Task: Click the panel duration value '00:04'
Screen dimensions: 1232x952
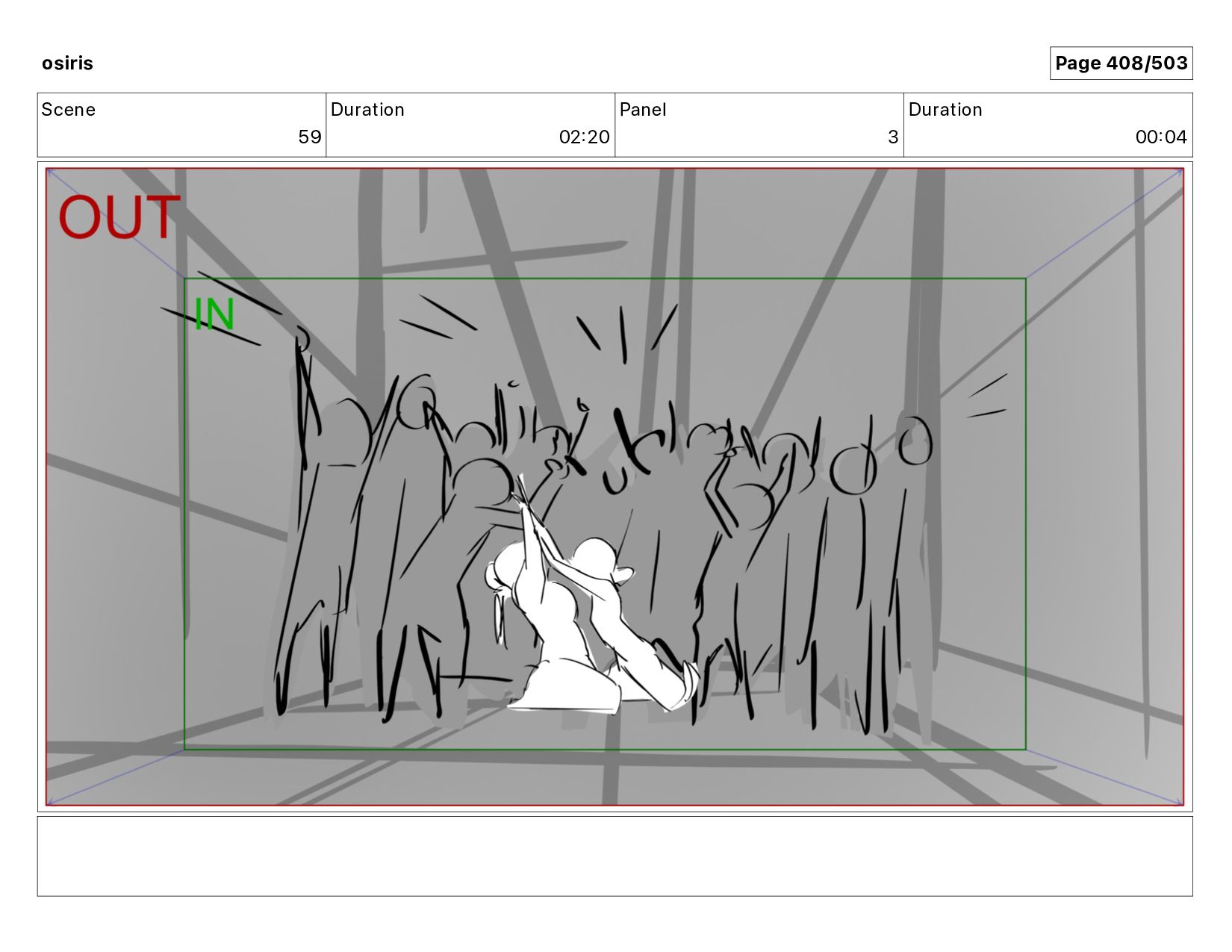Action: coord(1161,137)
